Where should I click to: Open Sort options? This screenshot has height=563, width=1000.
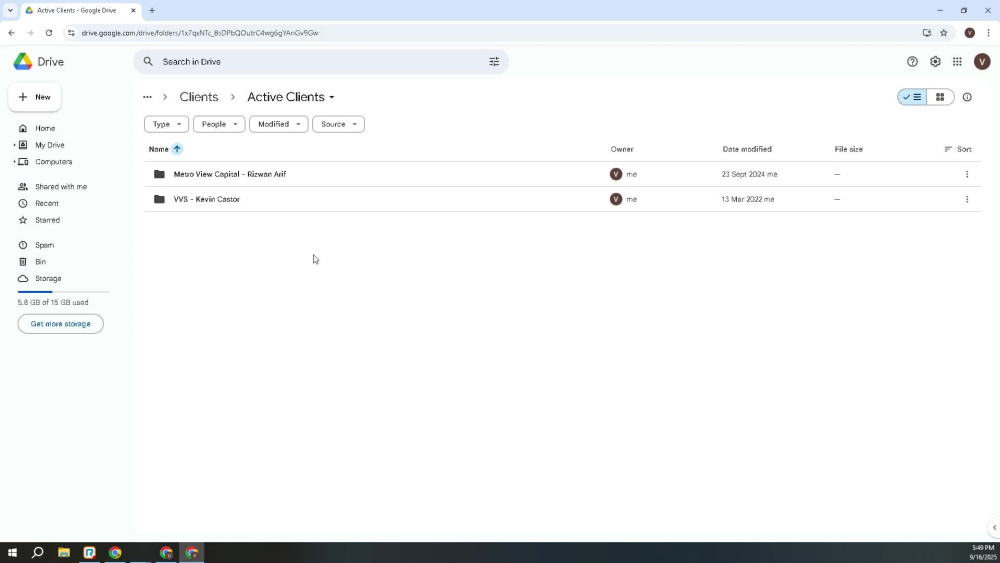[x=958, y=149]
